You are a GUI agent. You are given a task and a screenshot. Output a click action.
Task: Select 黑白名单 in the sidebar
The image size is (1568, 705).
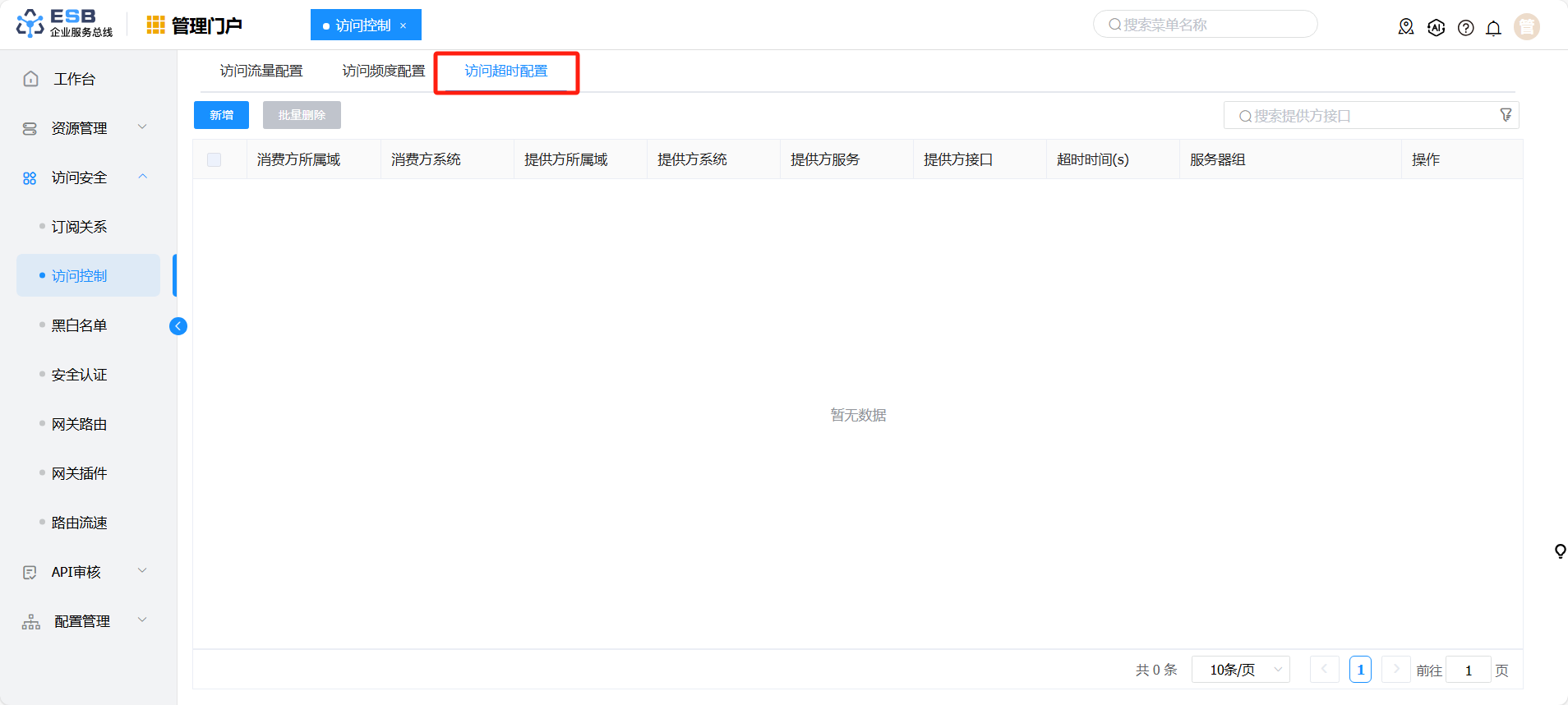(80, 325)
